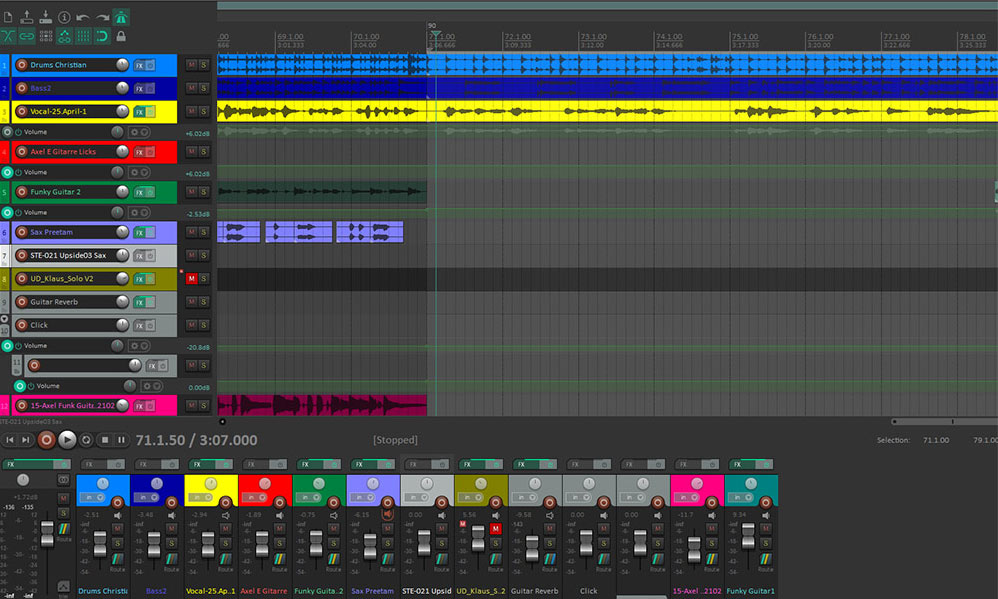The height and width of the screenshot is (599, 998).
Task: Toggle the snap magnet icon
Action: [102, 37]
